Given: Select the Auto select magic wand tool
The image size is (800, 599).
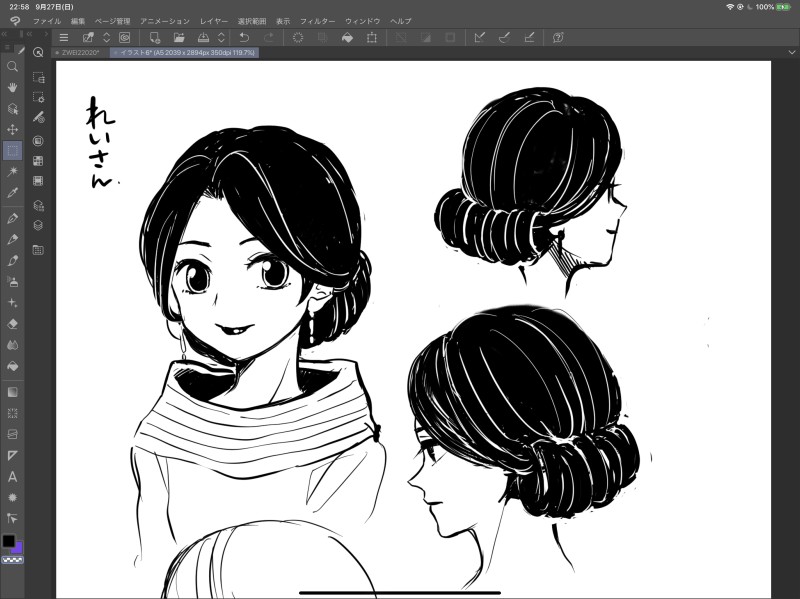Looking at the screenshot, I should [x=12, y=171].
